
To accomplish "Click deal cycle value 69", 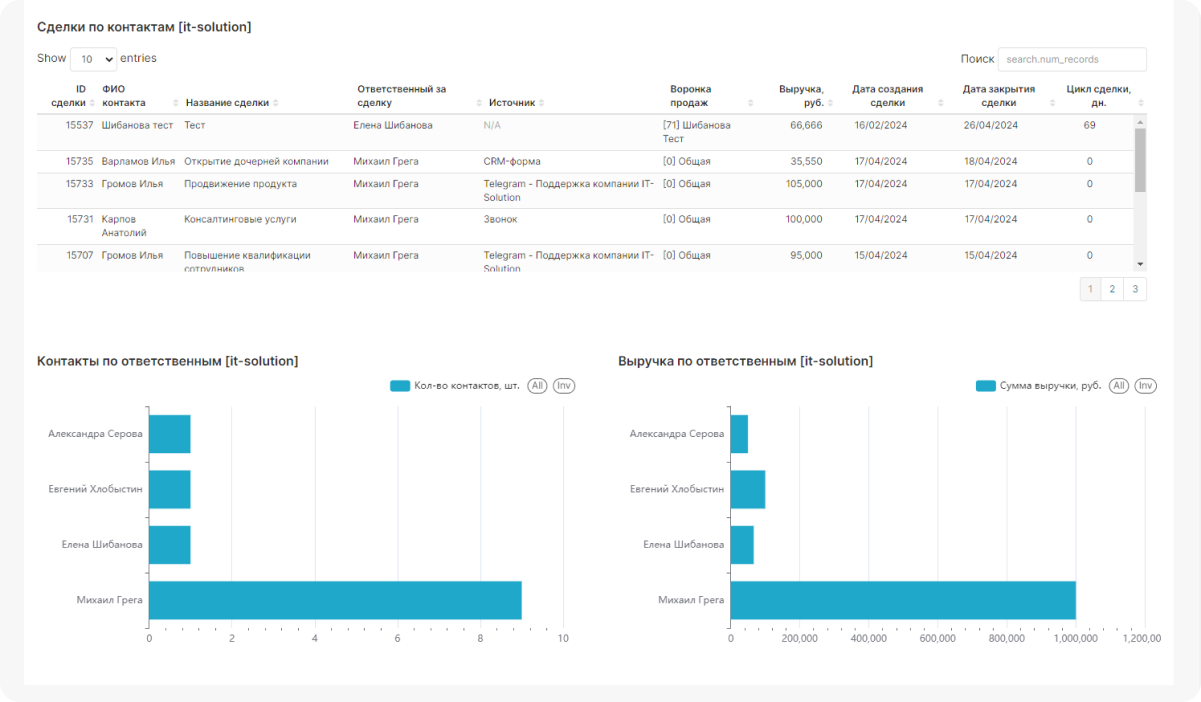I will [1089, 125].
